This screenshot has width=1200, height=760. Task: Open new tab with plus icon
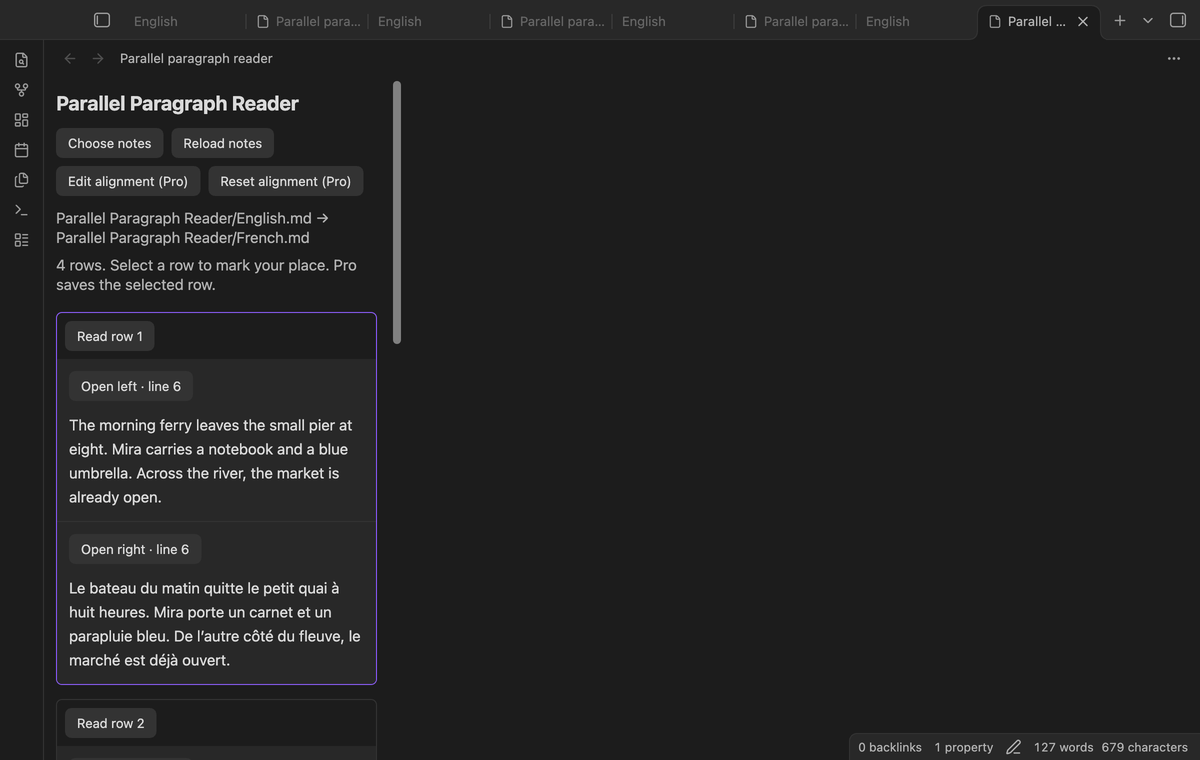(1120, 20)
